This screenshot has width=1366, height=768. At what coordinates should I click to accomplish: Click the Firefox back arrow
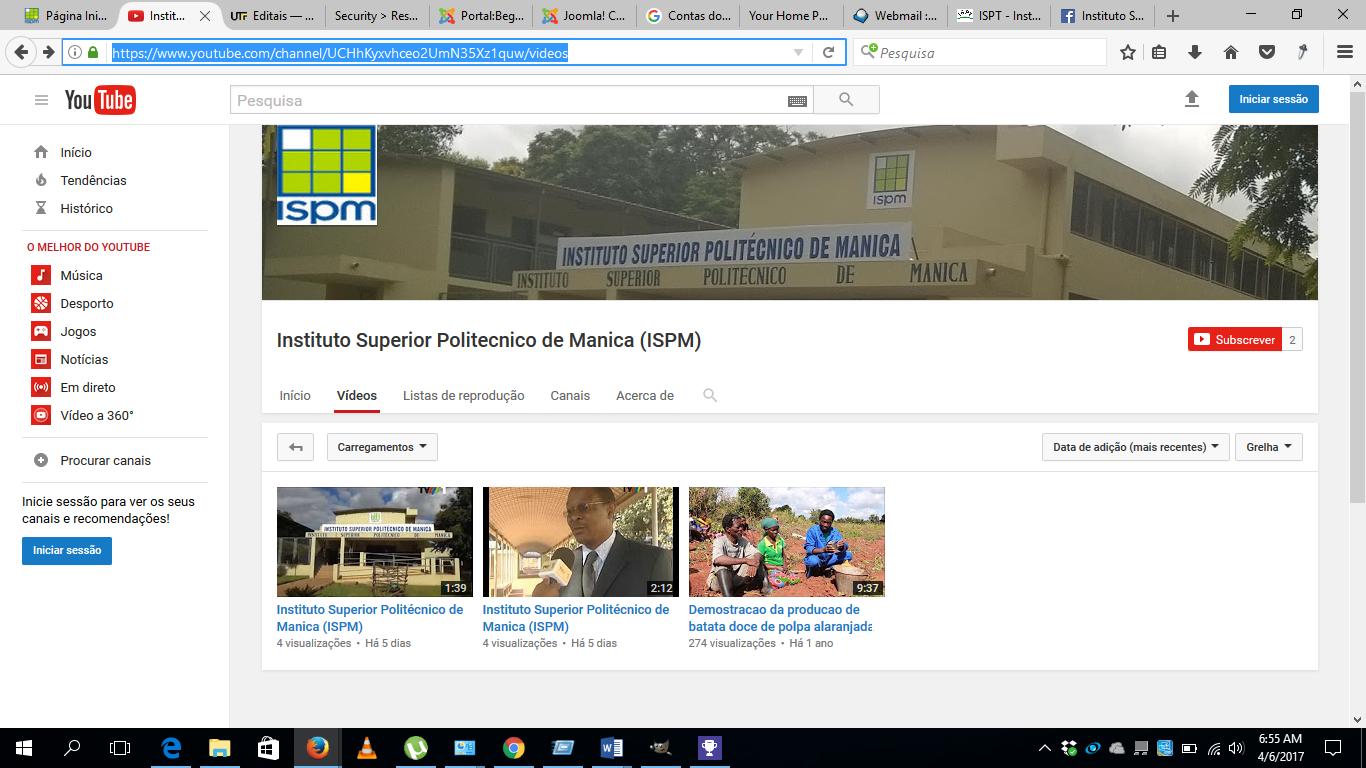point(23,52)
